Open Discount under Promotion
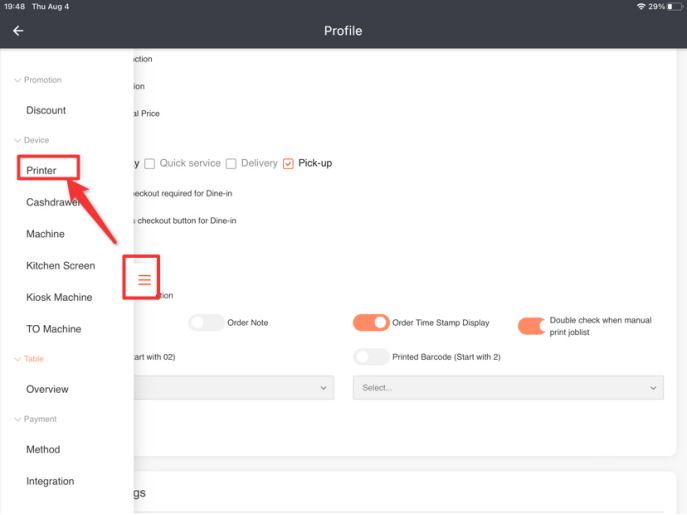This screenshot has width=687, height=515. 46,110
